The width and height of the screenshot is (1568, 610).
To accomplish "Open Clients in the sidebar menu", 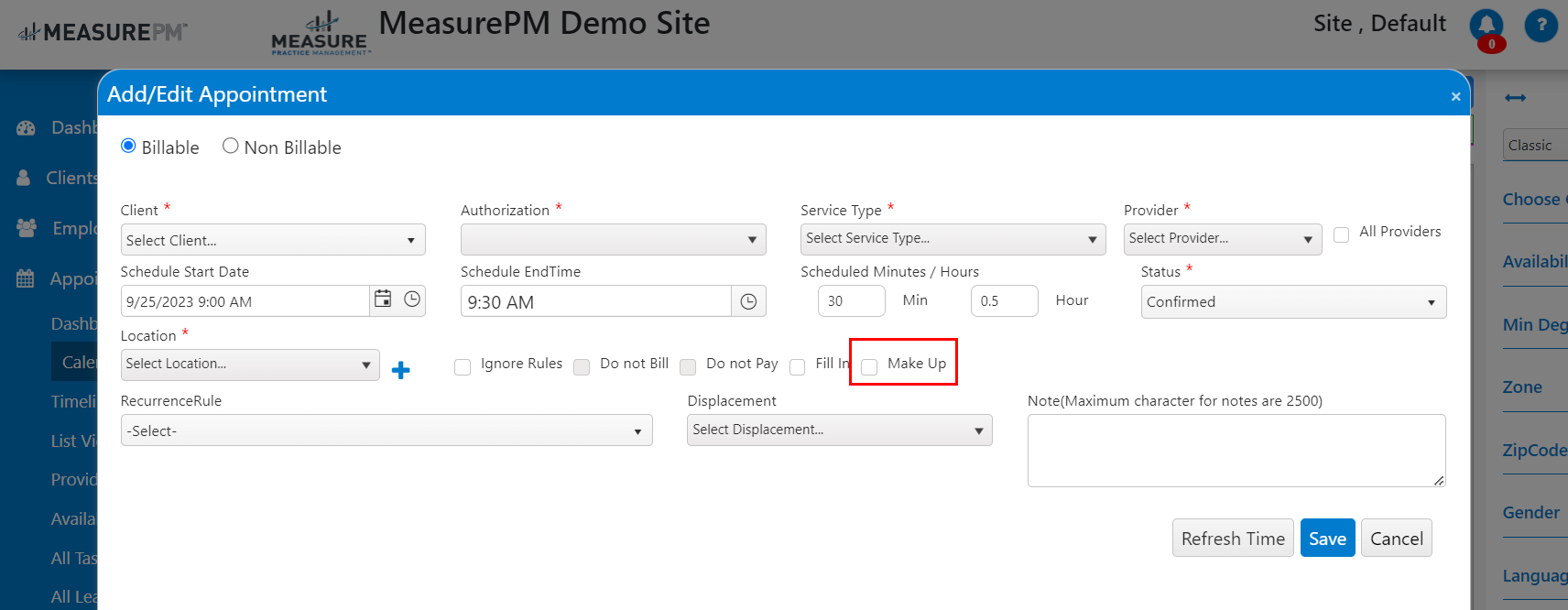I will point(71,178).
